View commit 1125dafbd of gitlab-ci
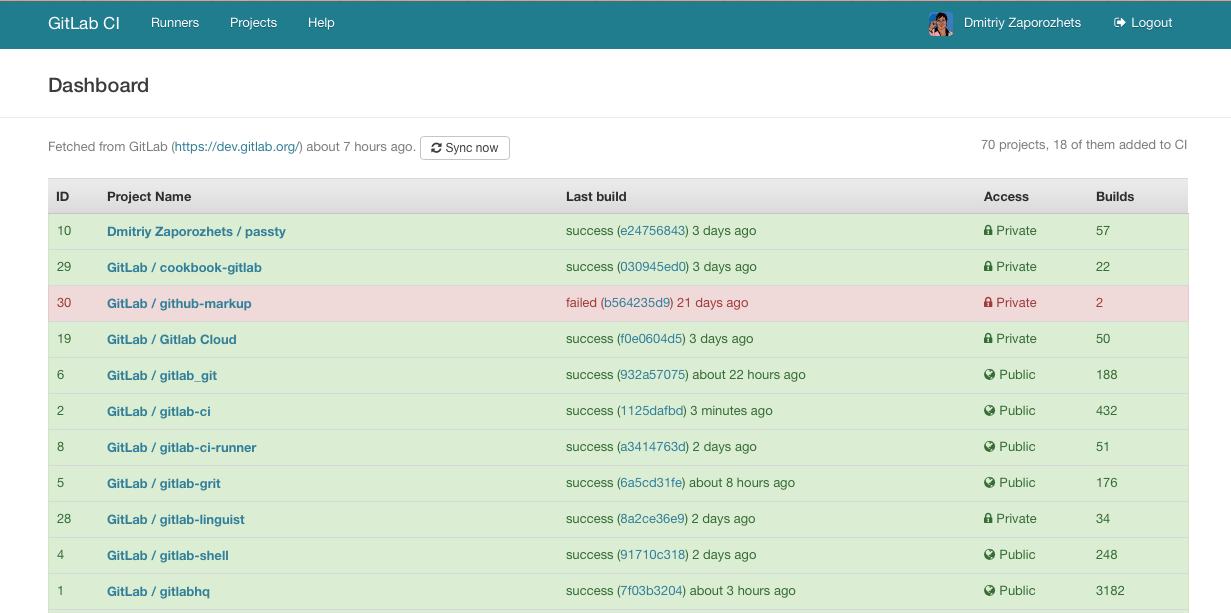This screenshot has height=613, width=1231. coord(652,411)
